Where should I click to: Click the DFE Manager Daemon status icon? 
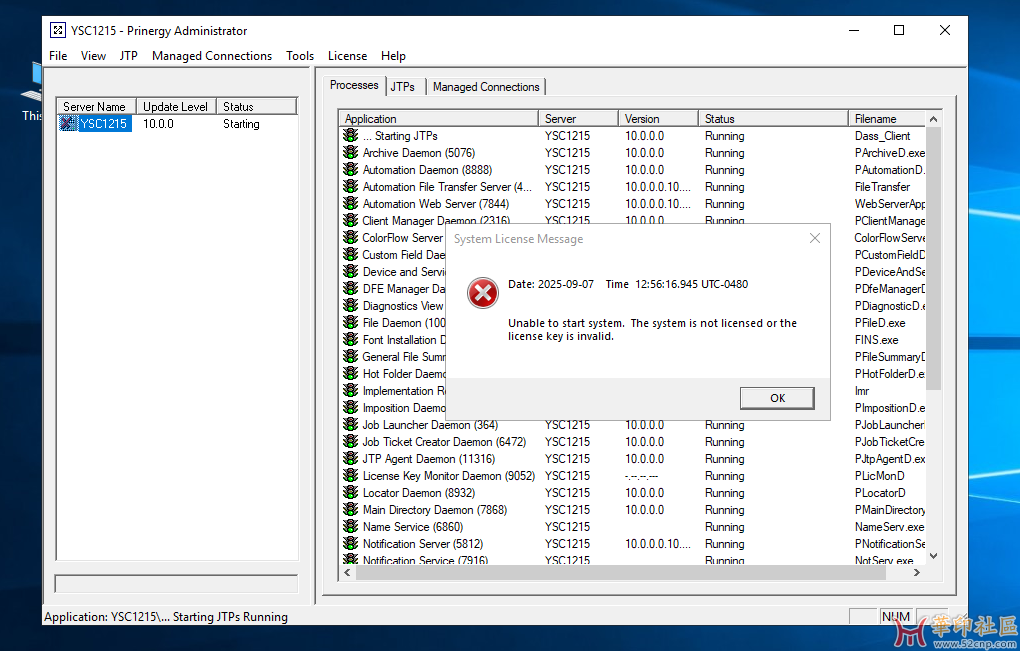[x=351, y=288]
